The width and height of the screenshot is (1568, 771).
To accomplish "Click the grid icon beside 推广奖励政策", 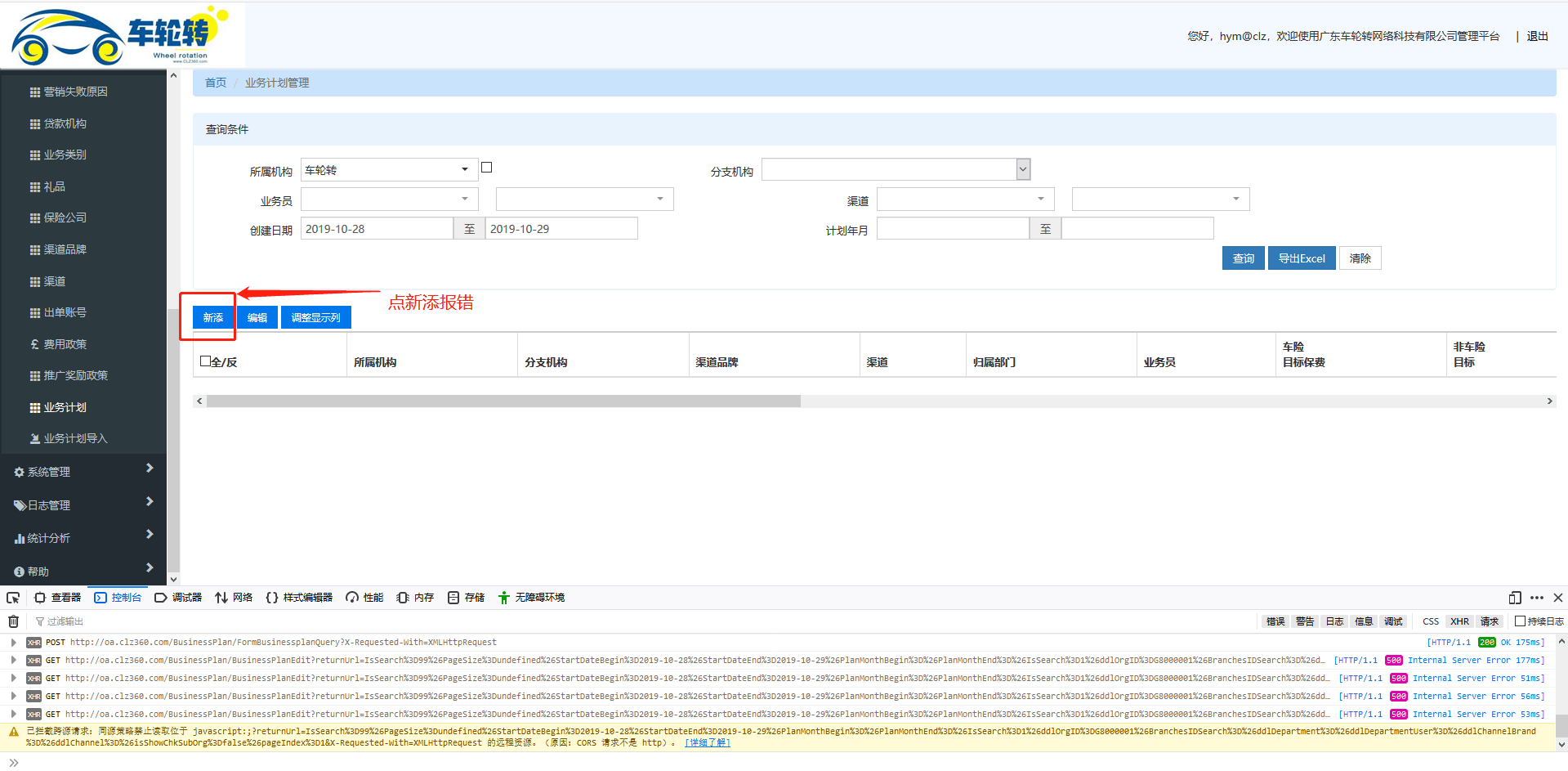I will (35, 376).
